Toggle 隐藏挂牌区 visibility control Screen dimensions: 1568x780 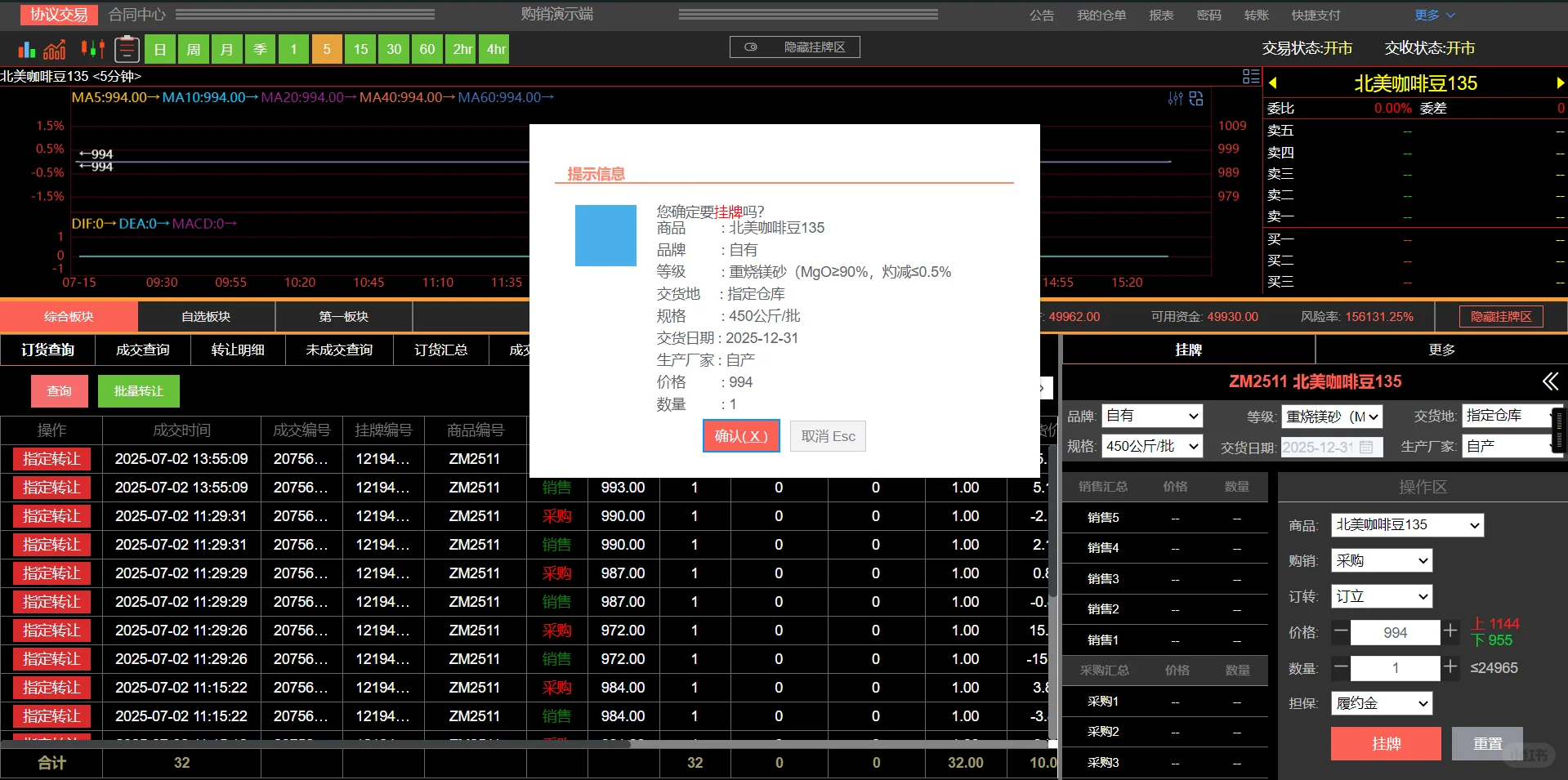pyautogui.click(x=793, y=47)
